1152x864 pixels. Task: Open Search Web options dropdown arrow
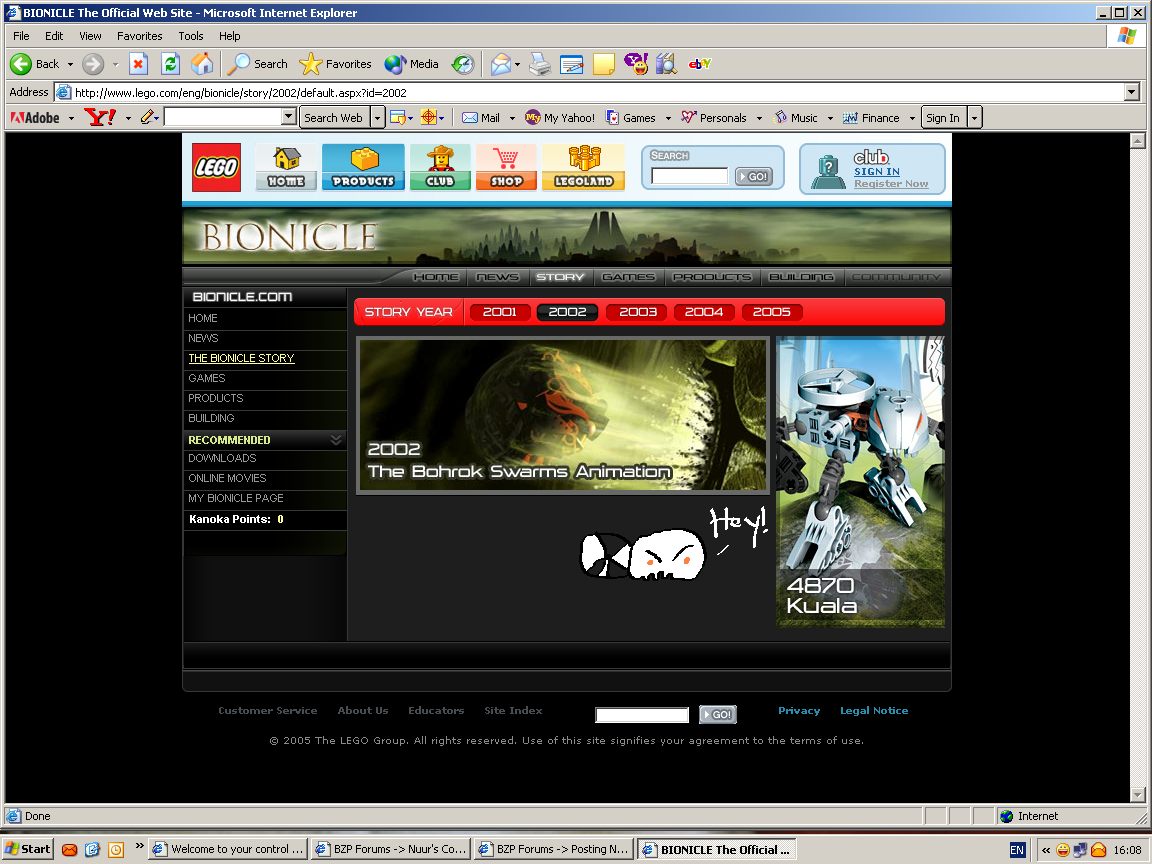(378, 118)
